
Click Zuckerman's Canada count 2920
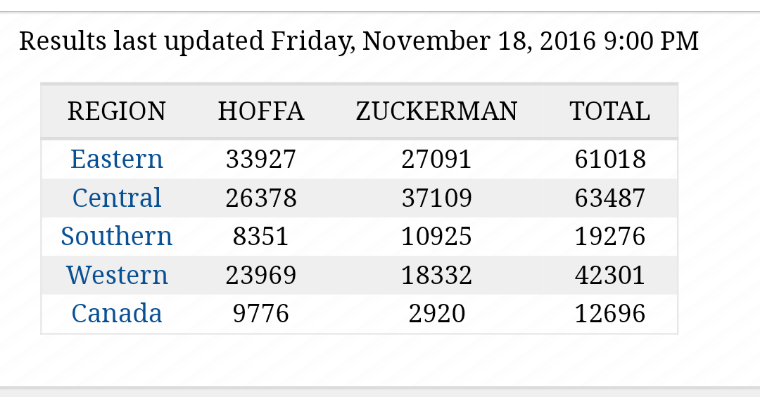(436, 313)
